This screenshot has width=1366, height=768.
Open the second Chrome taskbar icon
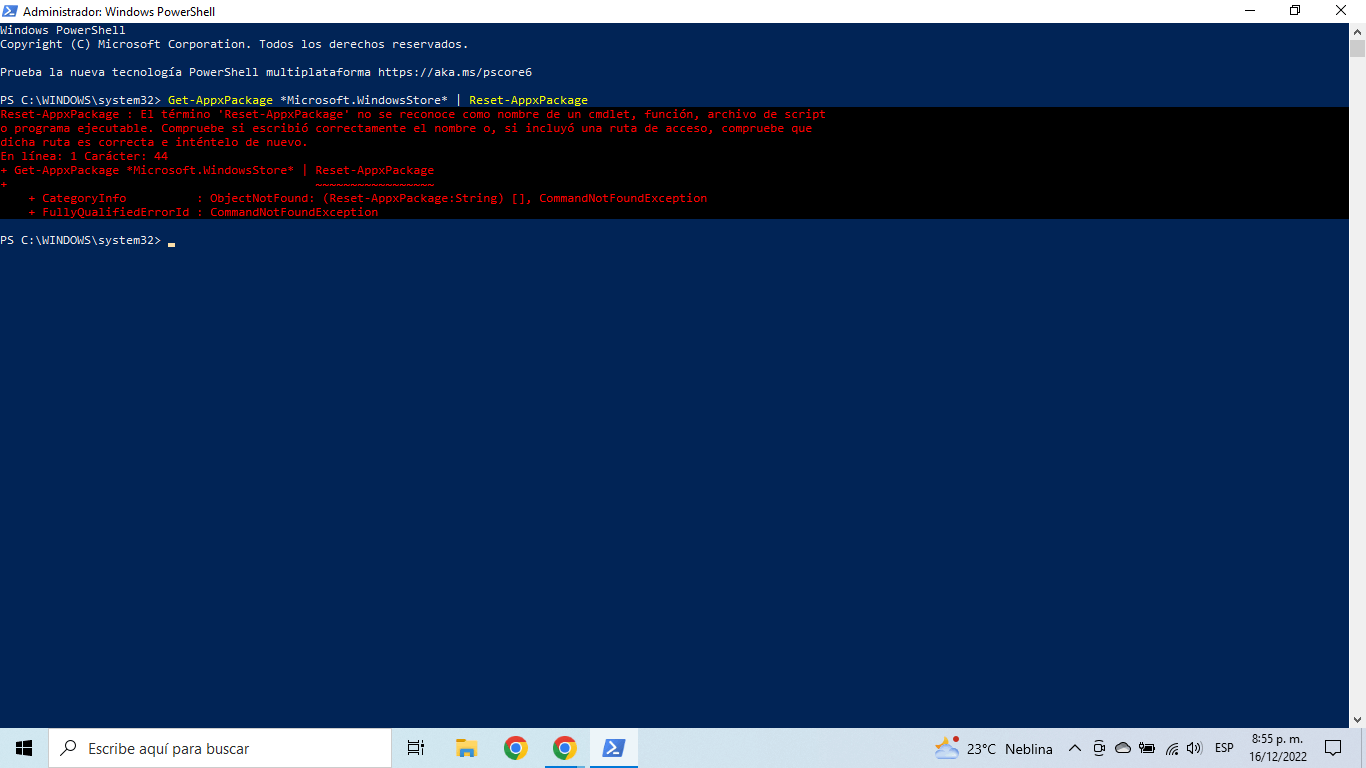tap(564, 748)
